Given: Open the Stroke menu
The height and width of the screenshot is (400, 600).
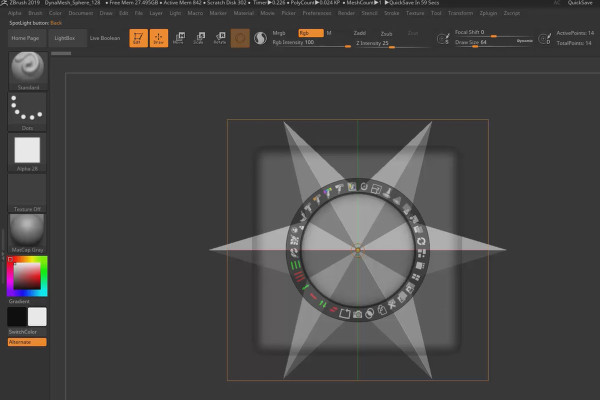Looking at the screenshot, I should [x=391, y=13].
